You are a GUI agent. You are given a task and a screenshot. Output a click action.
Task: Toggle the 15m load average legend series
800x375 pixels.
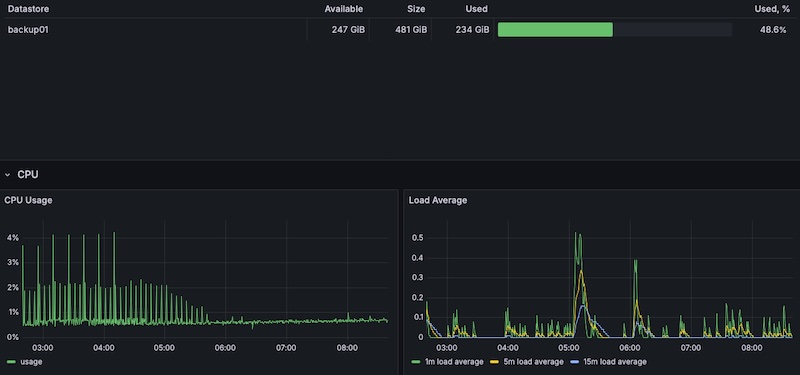[615, 362]
